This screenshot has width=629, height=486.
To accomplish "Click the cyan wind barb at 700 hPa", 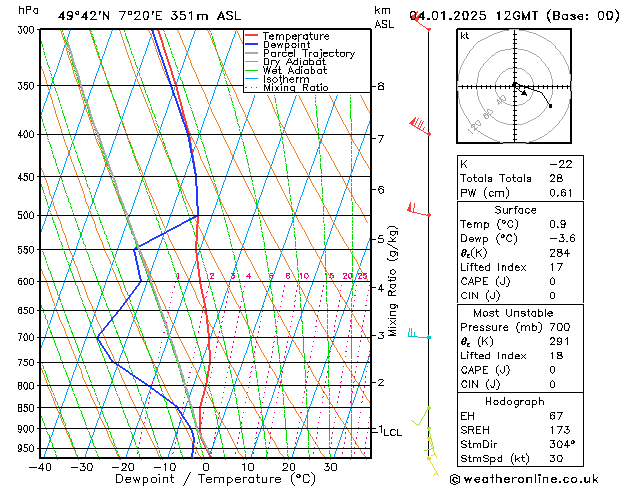I will pos(419,334).
